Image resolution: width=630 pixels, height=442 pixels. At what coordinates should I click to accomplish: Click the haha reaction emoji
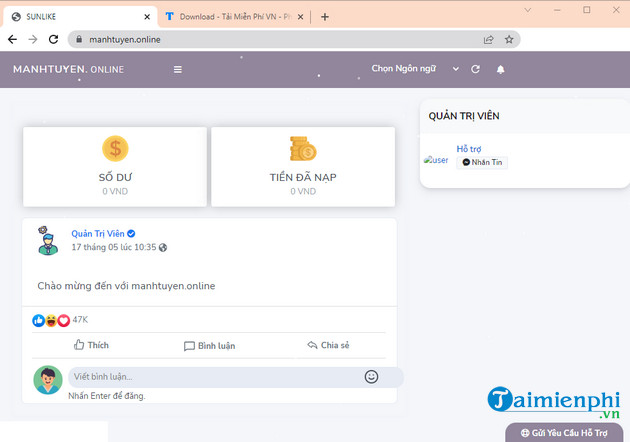(x=51, y=320)
